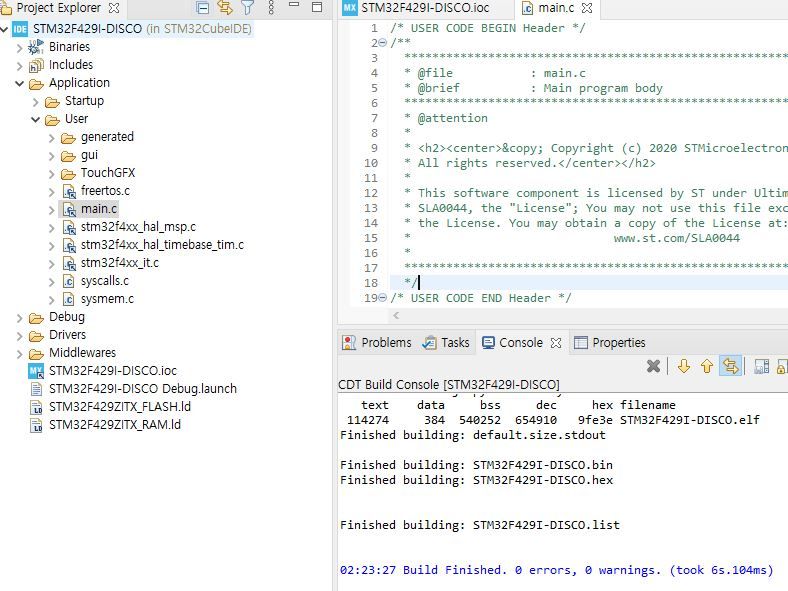Open the filter icon in Project Explorer
Image resolution: width=788 pixels, height=591 pixels.
pos(248,8)
